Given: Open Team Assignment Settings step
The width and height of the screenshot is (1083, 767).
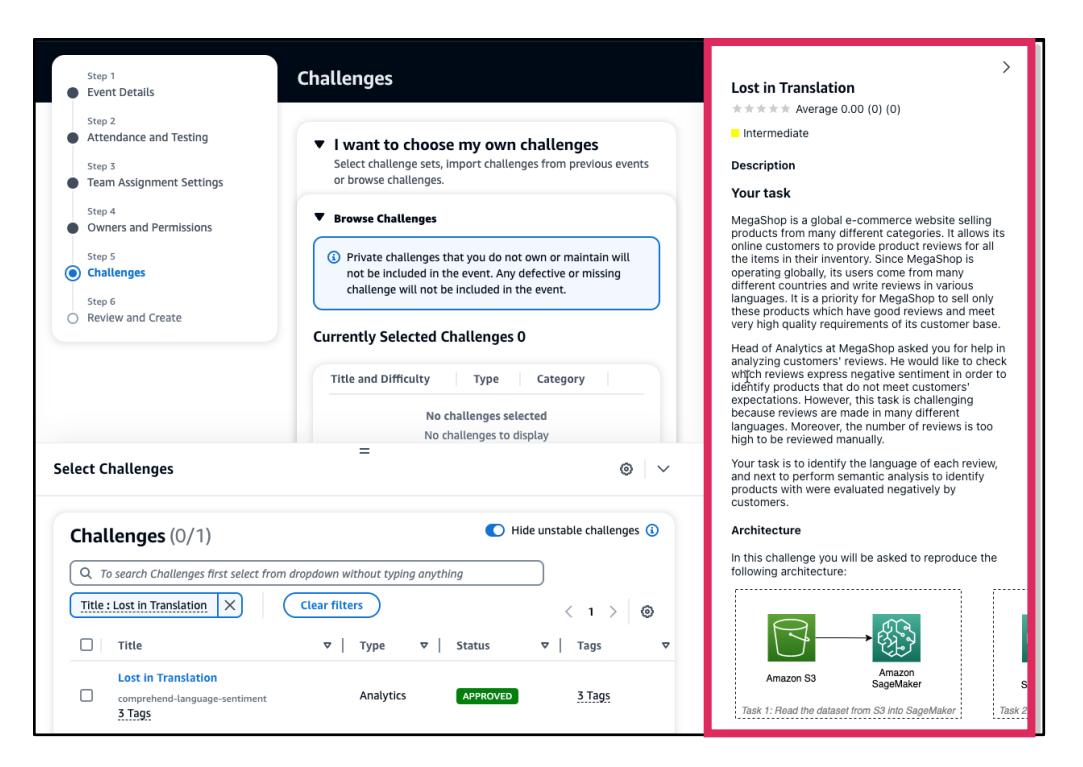Looking at the screenshot, I should tap(155, 182).
